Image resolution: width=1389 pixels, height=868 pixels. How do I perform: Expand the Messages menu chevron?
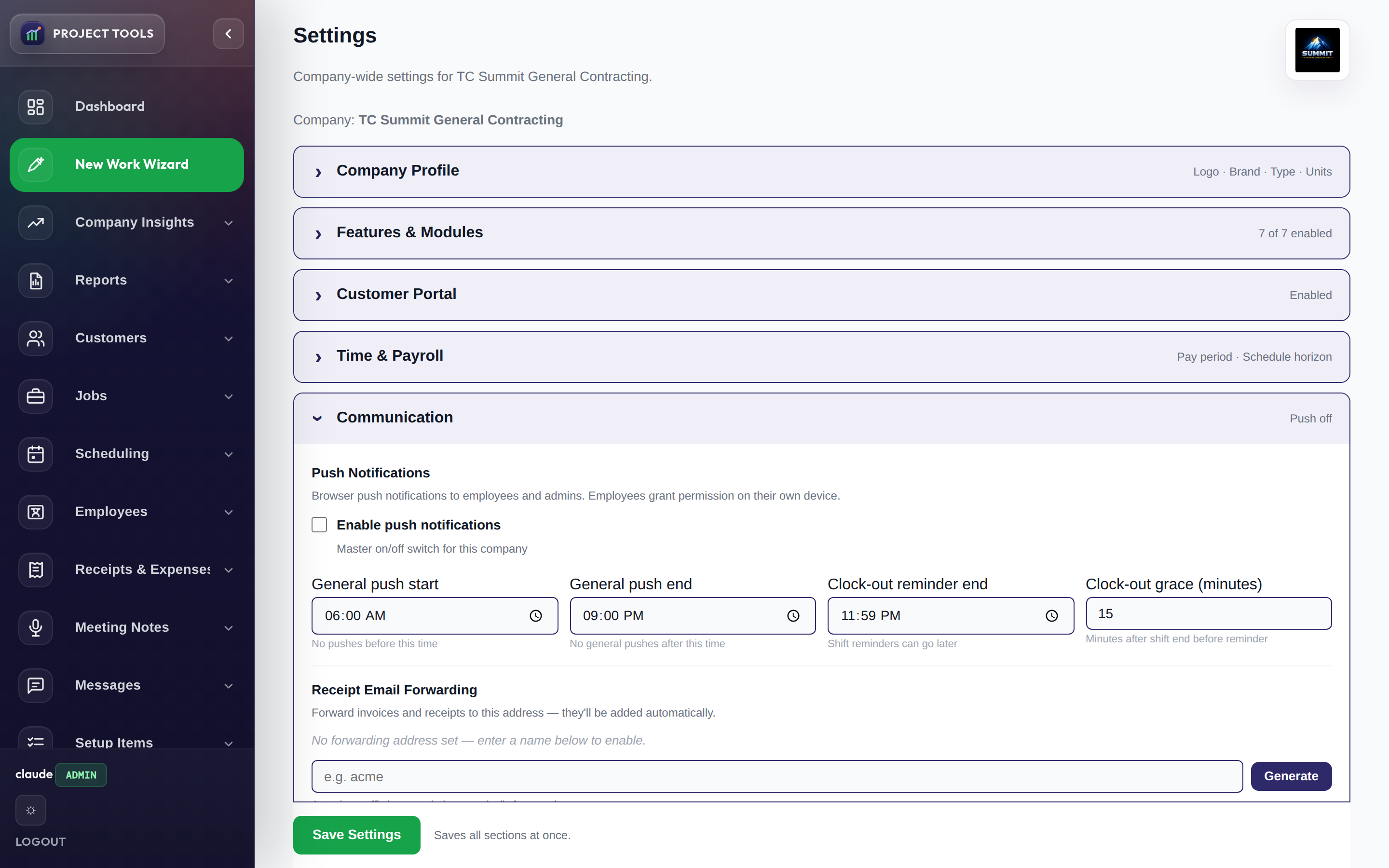[x=229, y=686]
